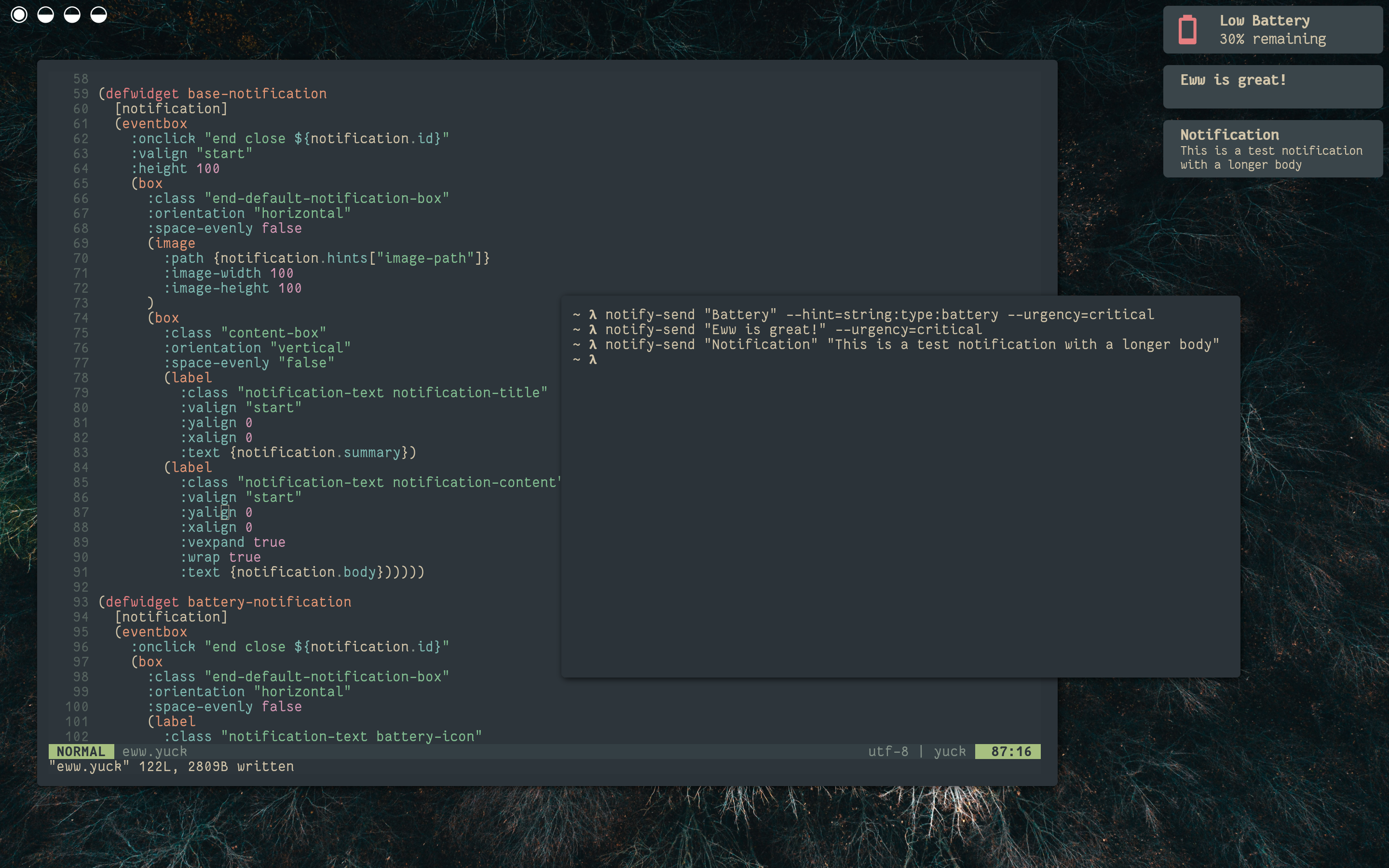The width and height of the screenshot is (1389, 868).
Task: Switch to the third workspace circle
Action: coord(72,15)
